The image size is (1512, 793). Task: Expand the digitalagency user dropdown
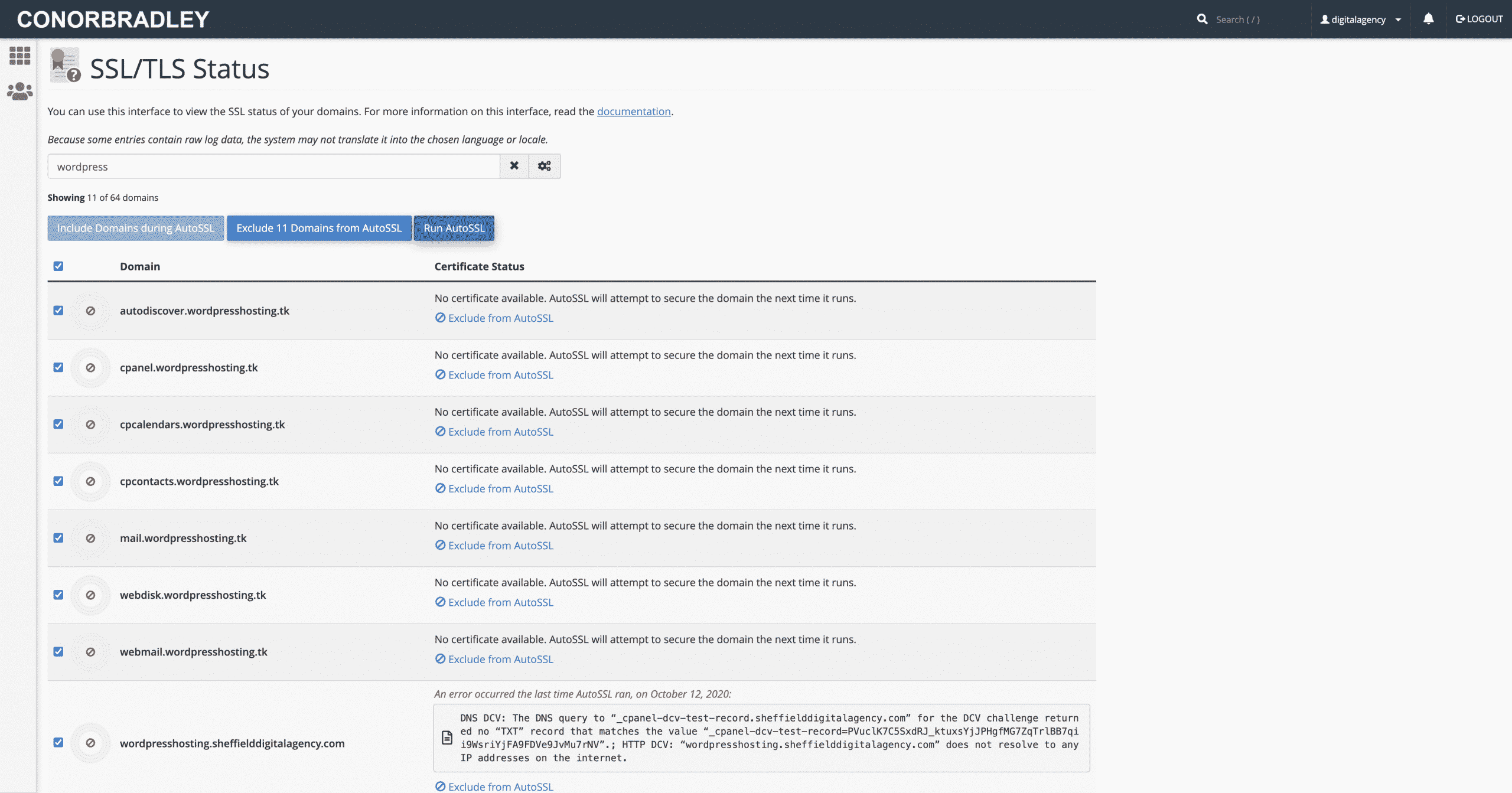(x=1360, y=19)
